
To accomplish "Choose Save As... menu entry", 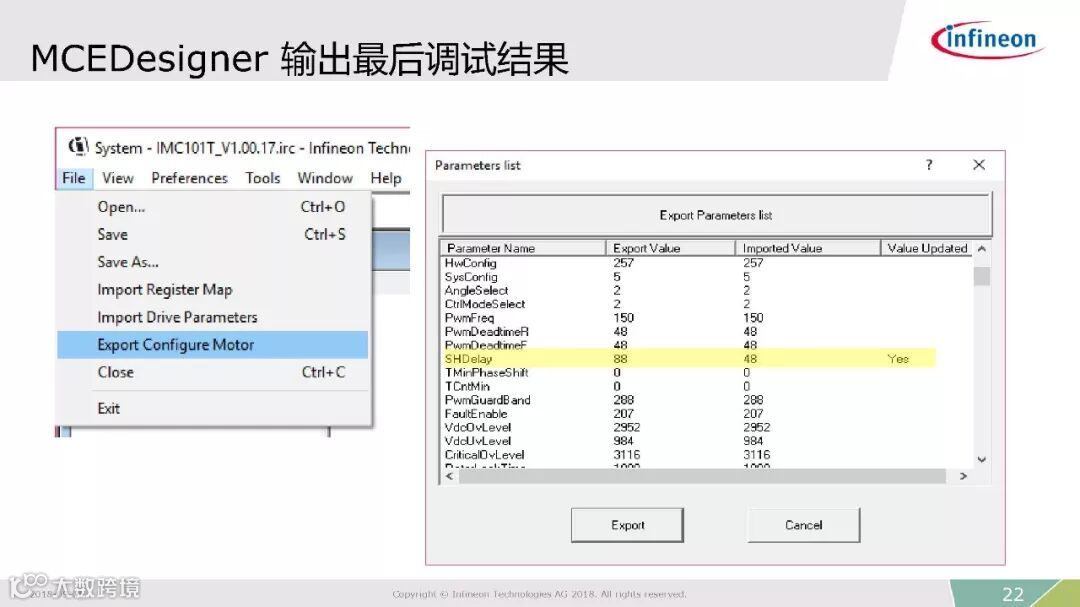I will click(212, 262).
